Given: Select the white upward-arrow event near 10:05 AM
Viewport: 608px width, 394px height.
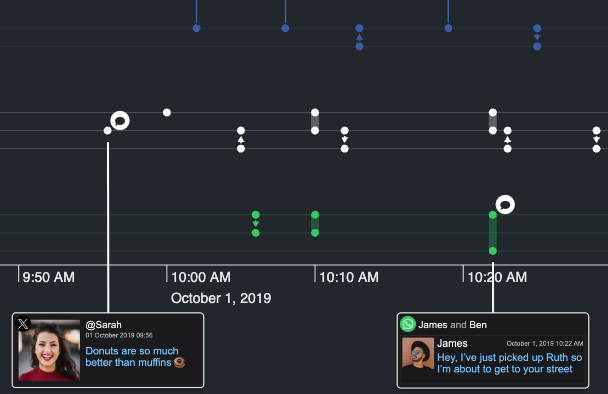Looking at the screenshot, I should coord(241,140).
